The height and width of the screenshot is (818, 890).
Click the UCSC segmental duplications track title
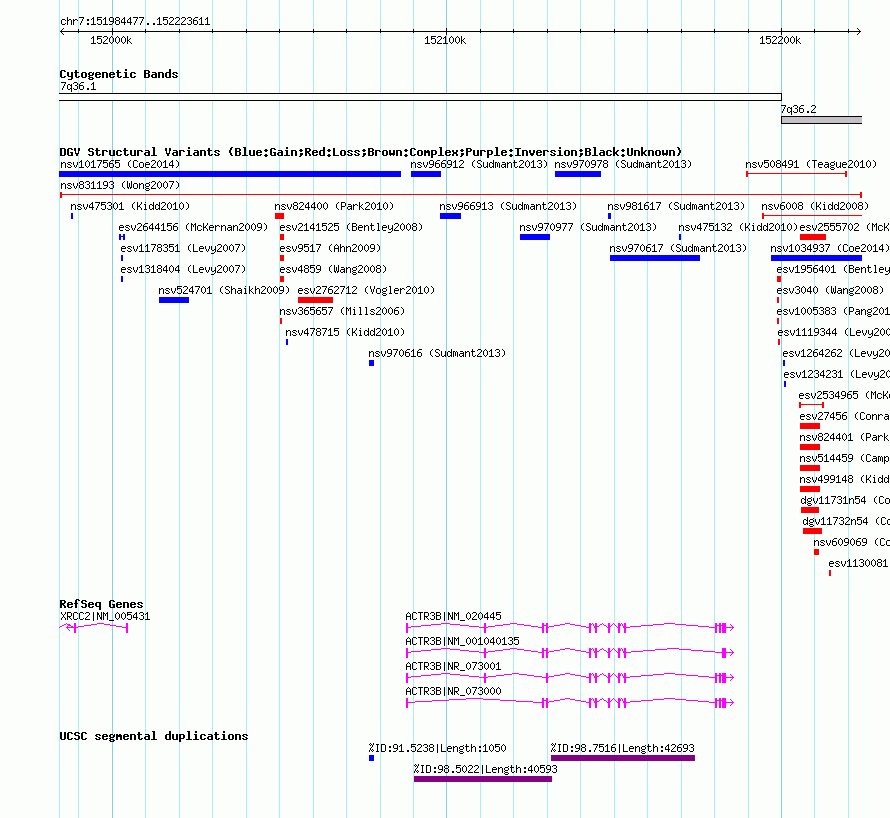pos(154,736)
